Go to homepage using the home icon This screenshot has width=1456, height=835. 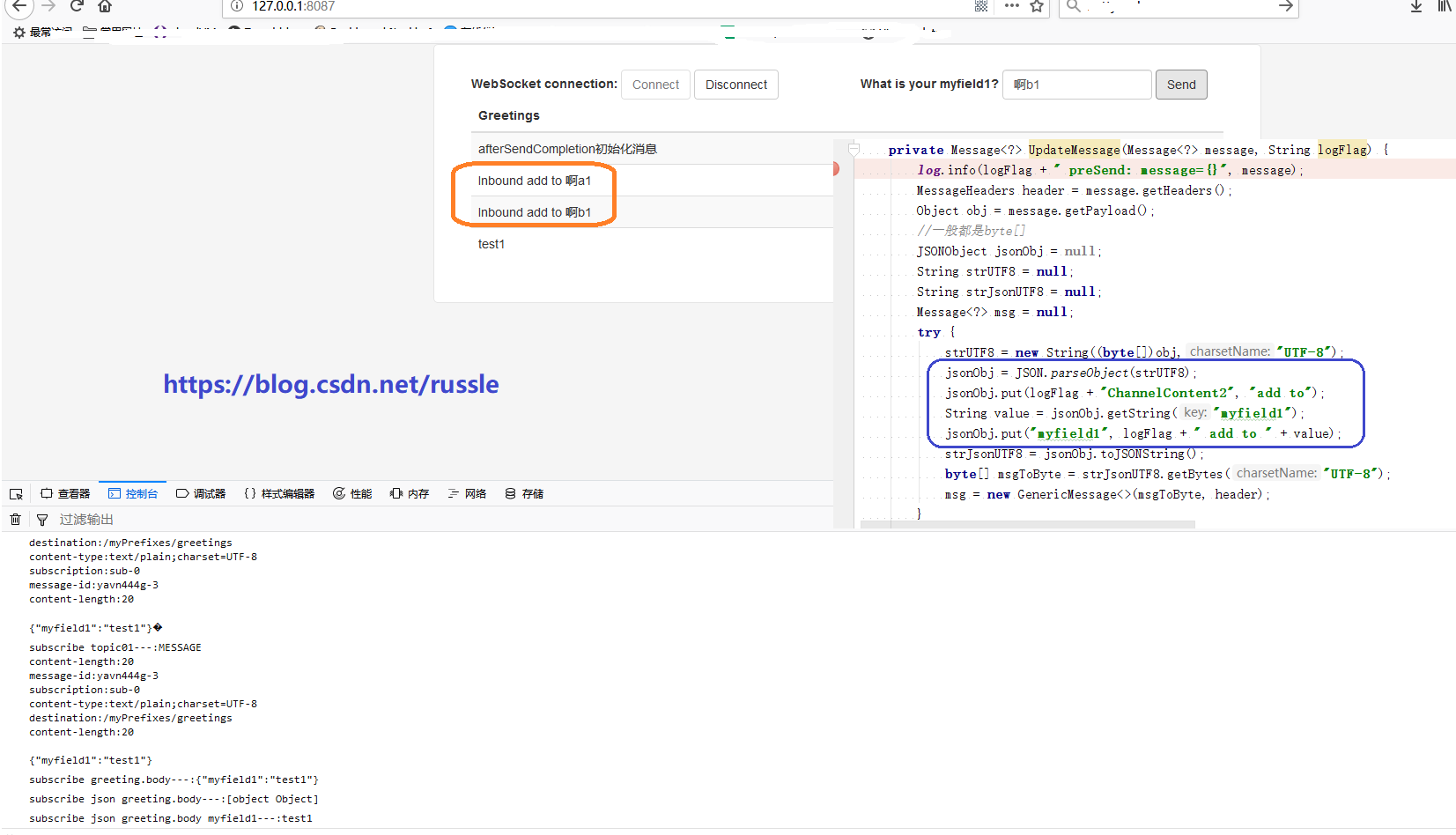click(x=105, y=6)
